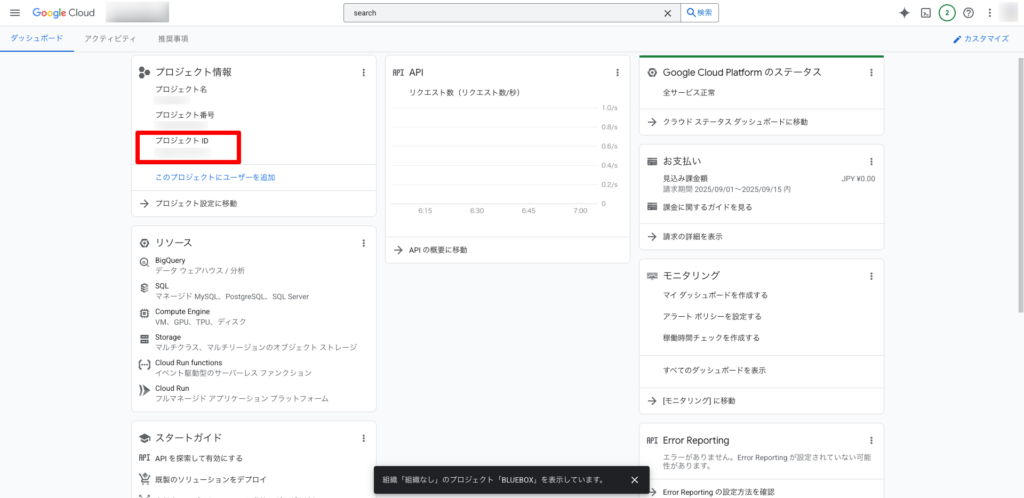Open Compute Engine resource entry
The image size is (1024, 498).
(x=182, y=311)
